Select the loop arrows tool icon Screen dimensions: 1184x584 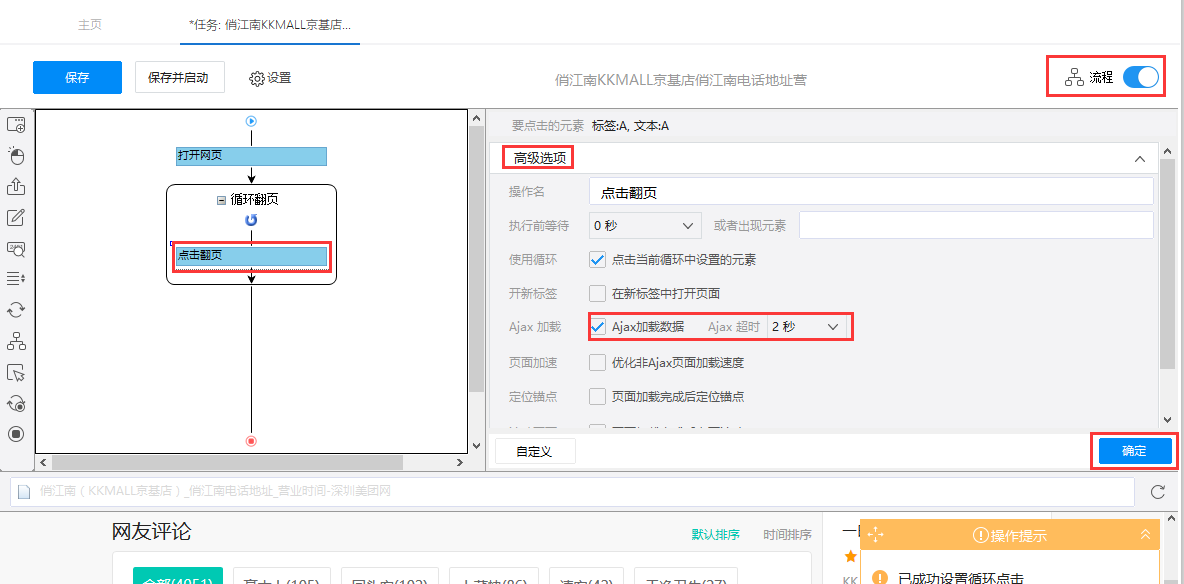(x=16, y=310)
